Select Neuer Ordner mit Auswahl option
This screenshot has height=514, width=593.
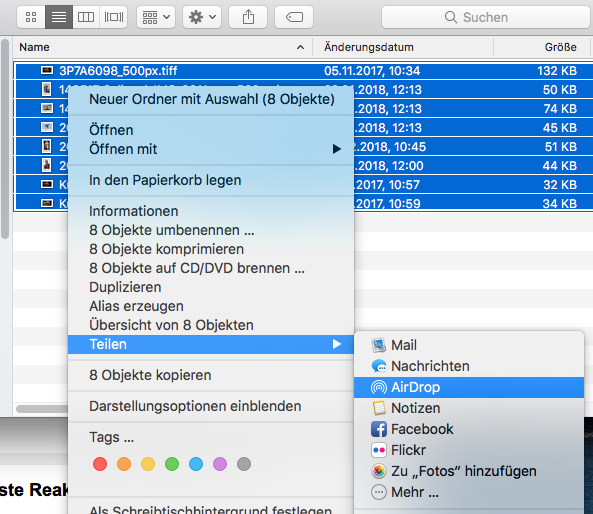click(x=211, y=99)
